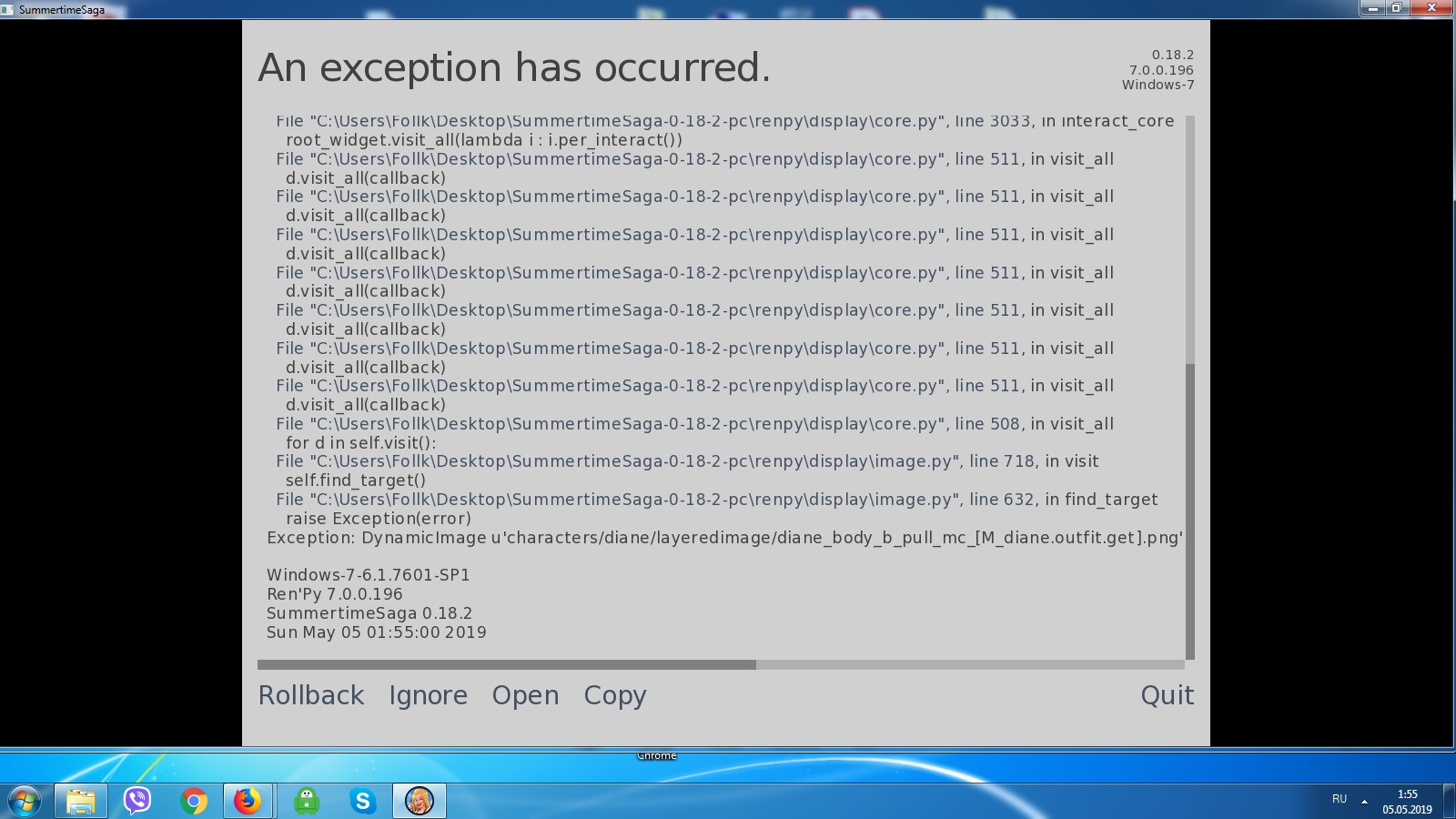Click the vertical scrollbar thumb beside the traceback
Viewport: 1456px width, 819px height.
point(1190,511)
